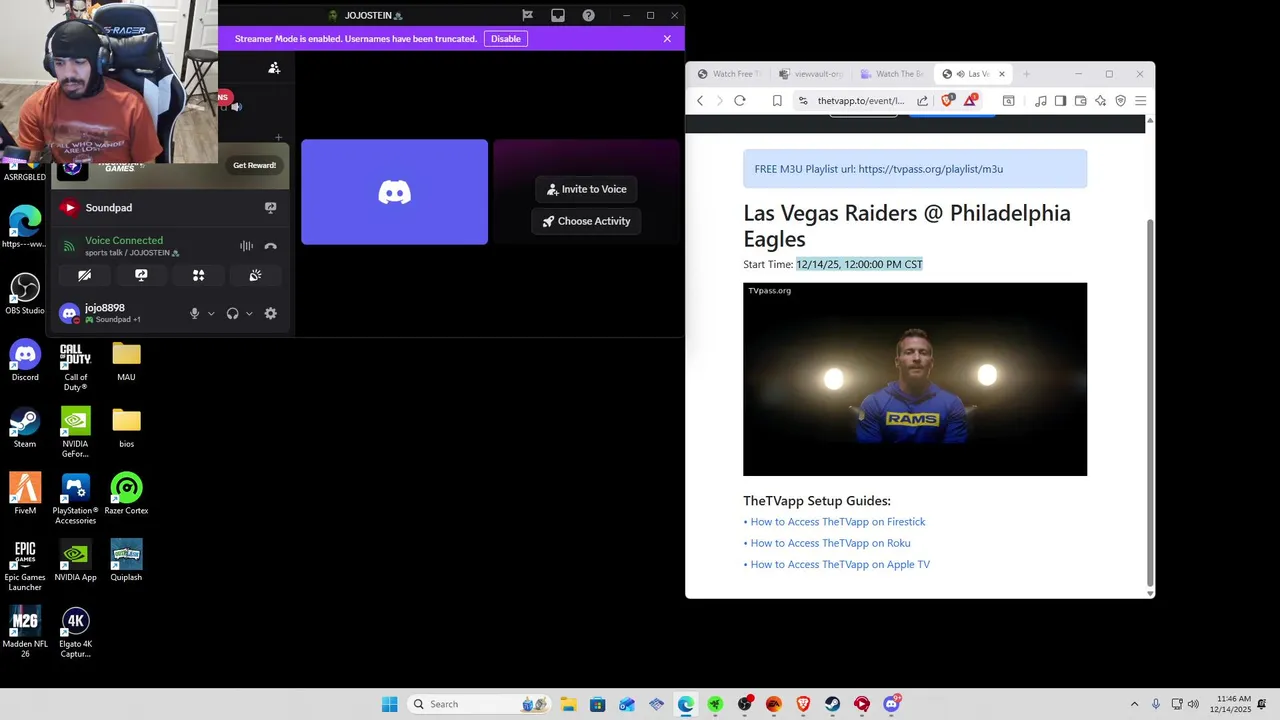Image resolution: width=1280 pixels, height=720 pixels.
Task: Click the FREE M3U Playlist url banner
Action: (915, 169)
